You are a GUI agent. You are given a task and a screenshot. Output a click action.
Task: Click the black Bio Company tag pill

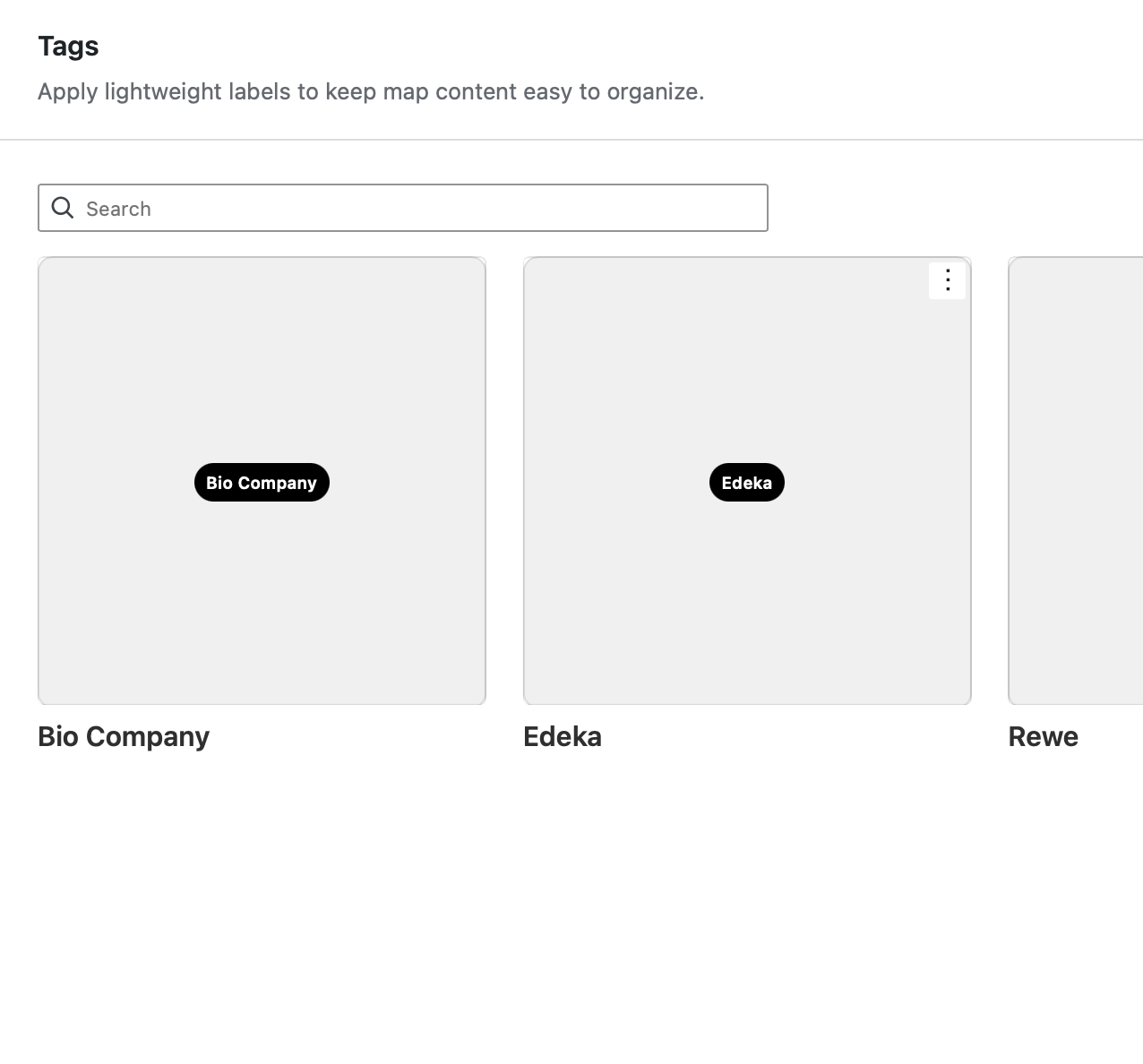click(262, 483)
